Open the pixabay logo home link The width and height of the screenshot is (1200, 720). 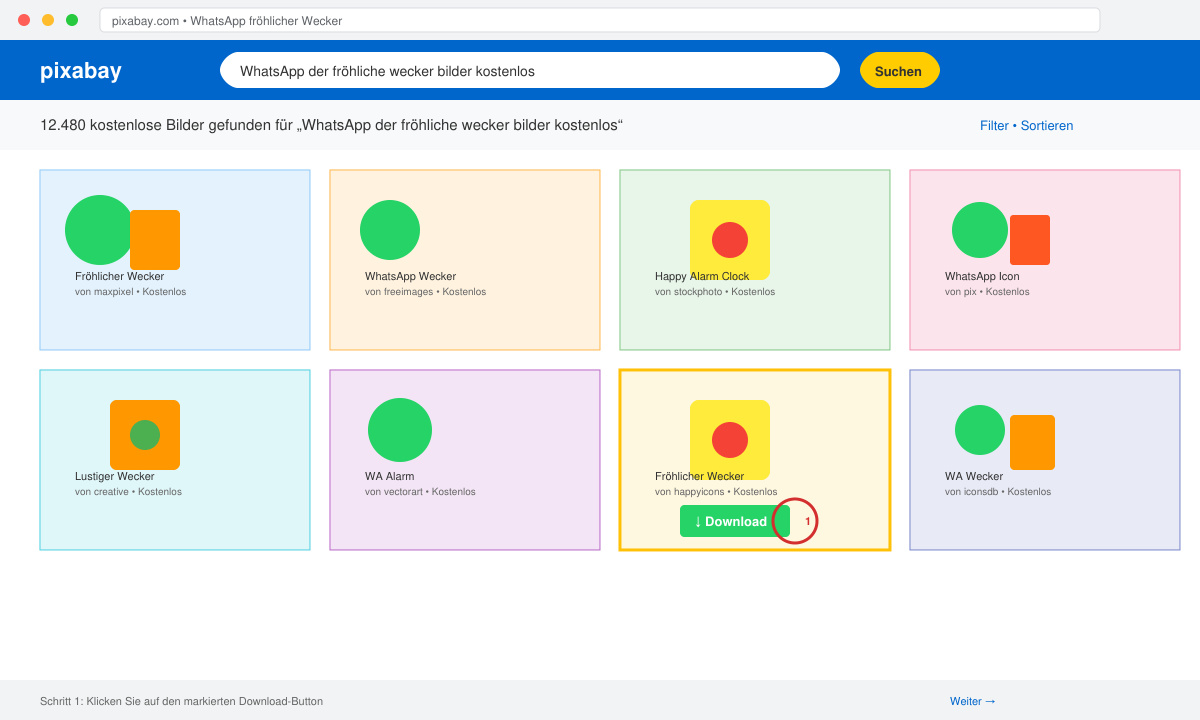[x=81, y=70]
